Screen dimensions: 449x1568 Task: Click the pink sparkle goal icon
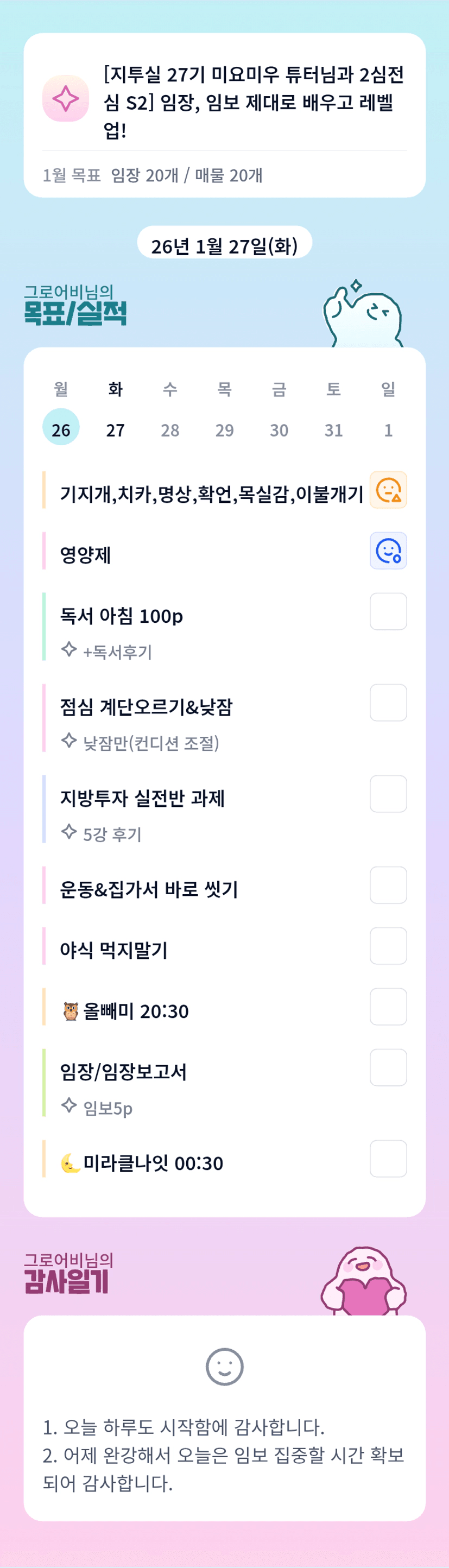(66, 99)
